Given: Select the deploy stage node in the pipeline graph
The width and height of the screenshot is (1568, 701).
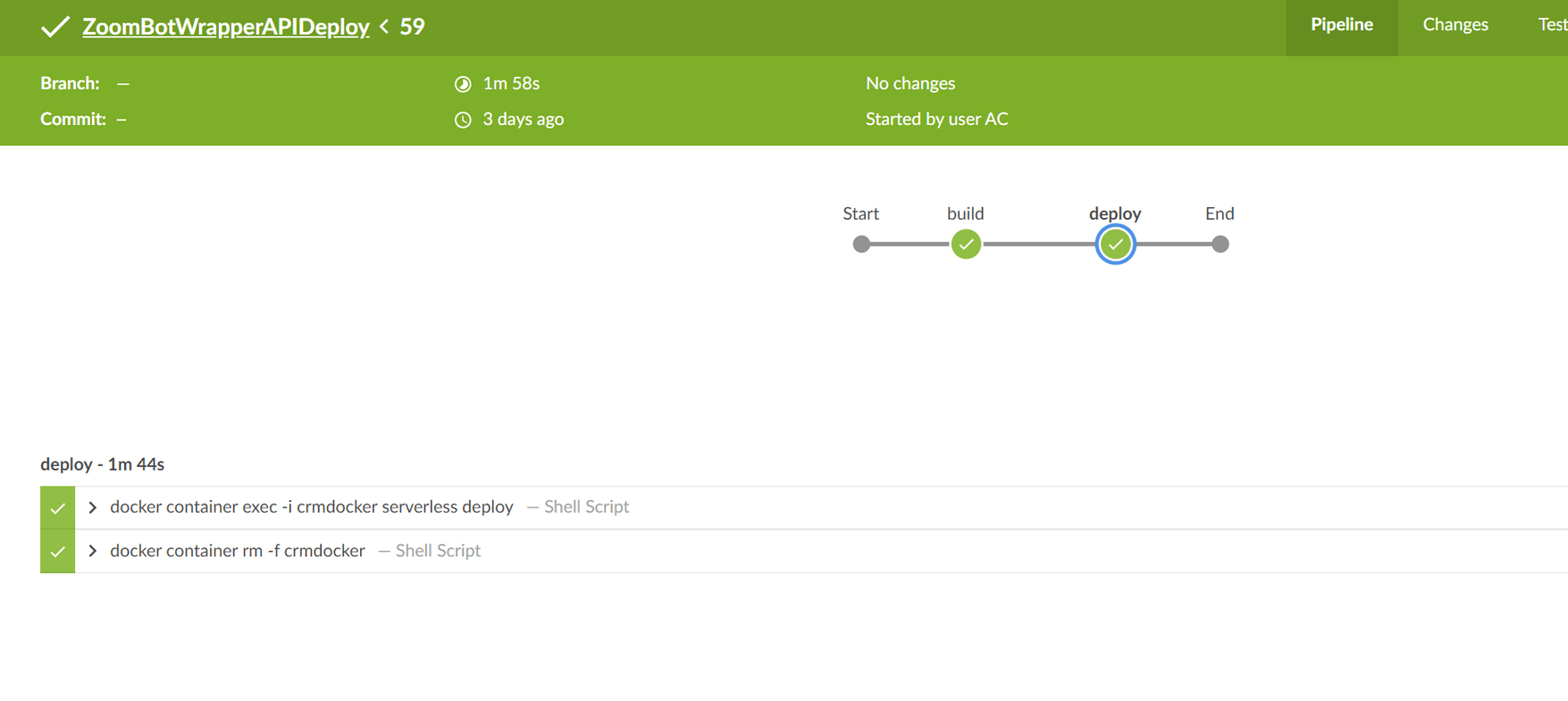Looking at the screenshot, I should point(1115,243).
